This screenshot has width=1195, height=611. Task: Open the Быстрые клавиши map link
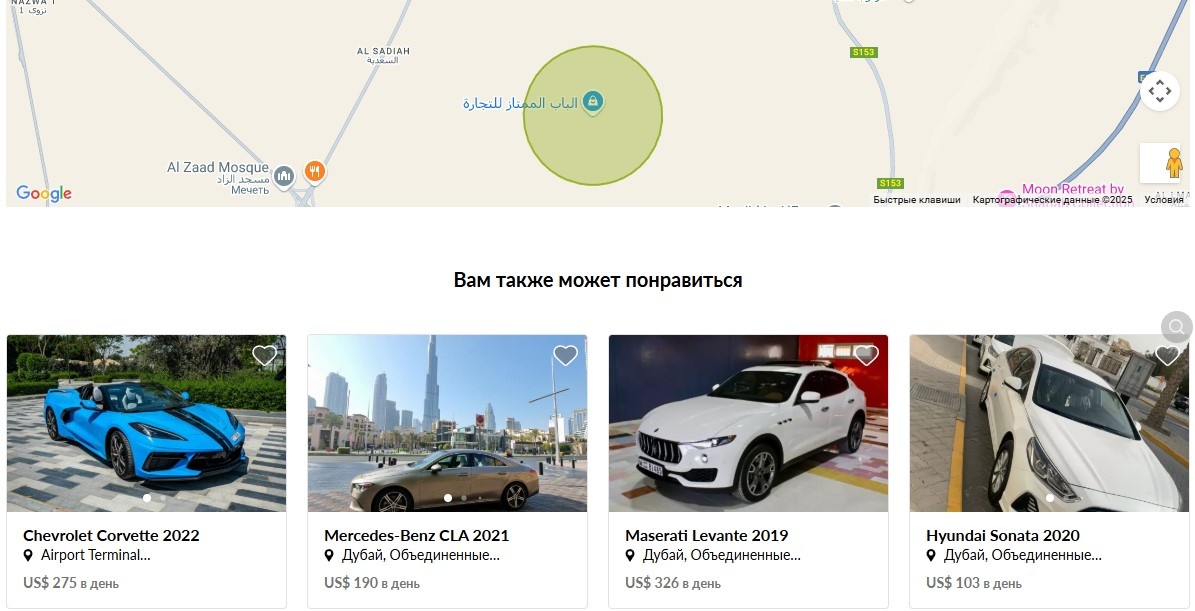click(x=917, y=200)
